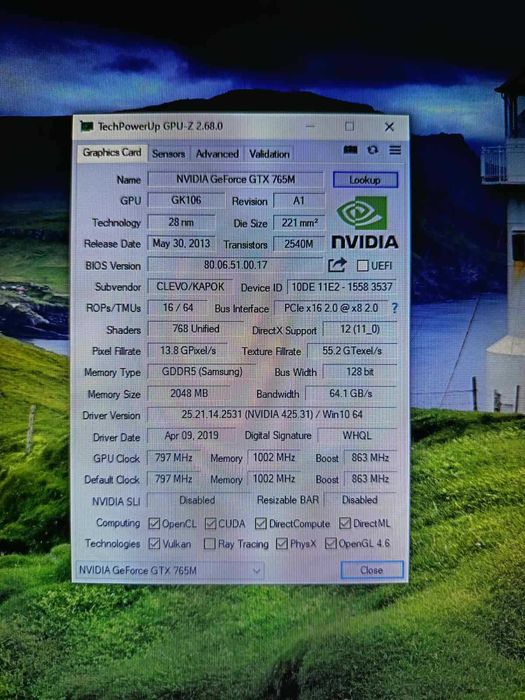Click the Memory Type field GDDR5 (Samsung)
The height and width of the screenshot is (700, 525).
(x=202, y=371)
